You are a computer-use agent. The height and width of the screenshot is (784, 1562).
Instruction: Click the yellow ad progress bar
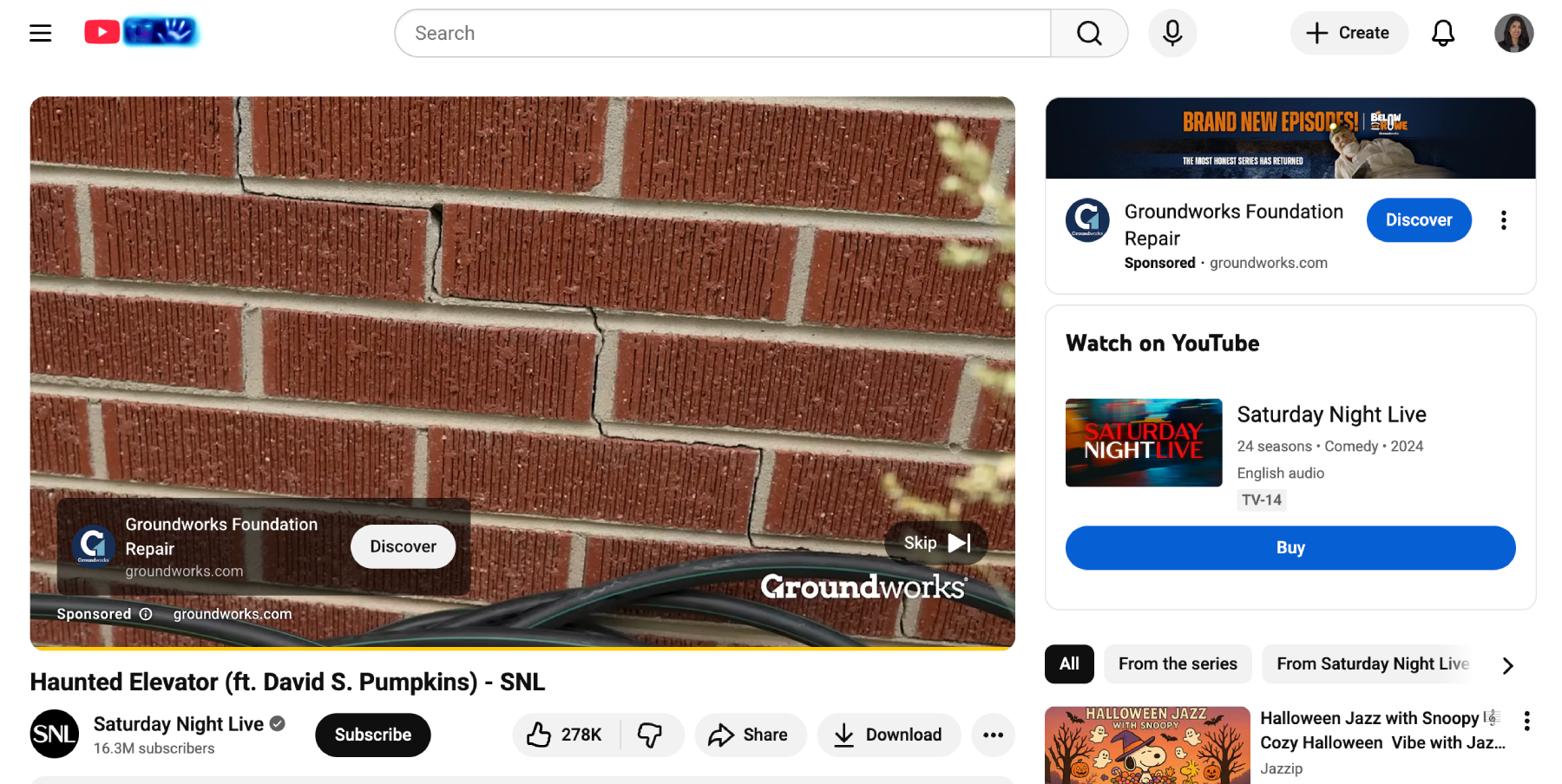(x=521, y=647)
